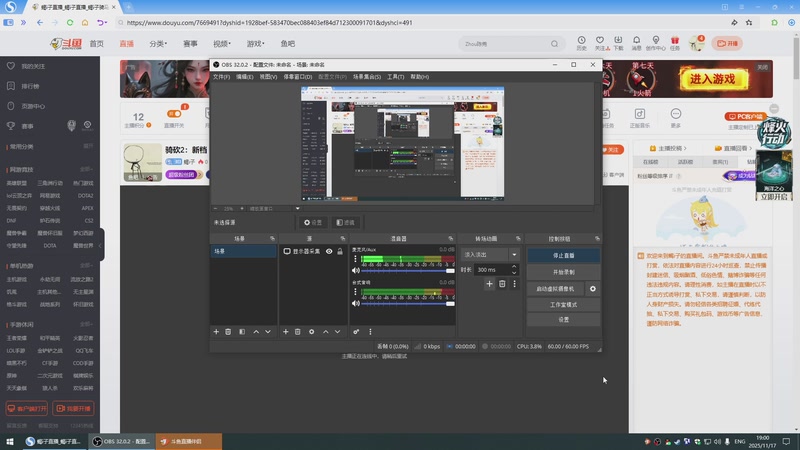The image size is (800, 450).
Task: Open OBS 文件(F) menu
Action: point(221,77)
